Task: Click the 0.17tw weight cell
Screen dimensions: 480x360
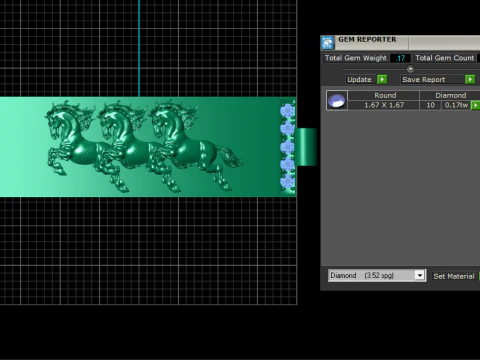Action: (x=456, y=105)
